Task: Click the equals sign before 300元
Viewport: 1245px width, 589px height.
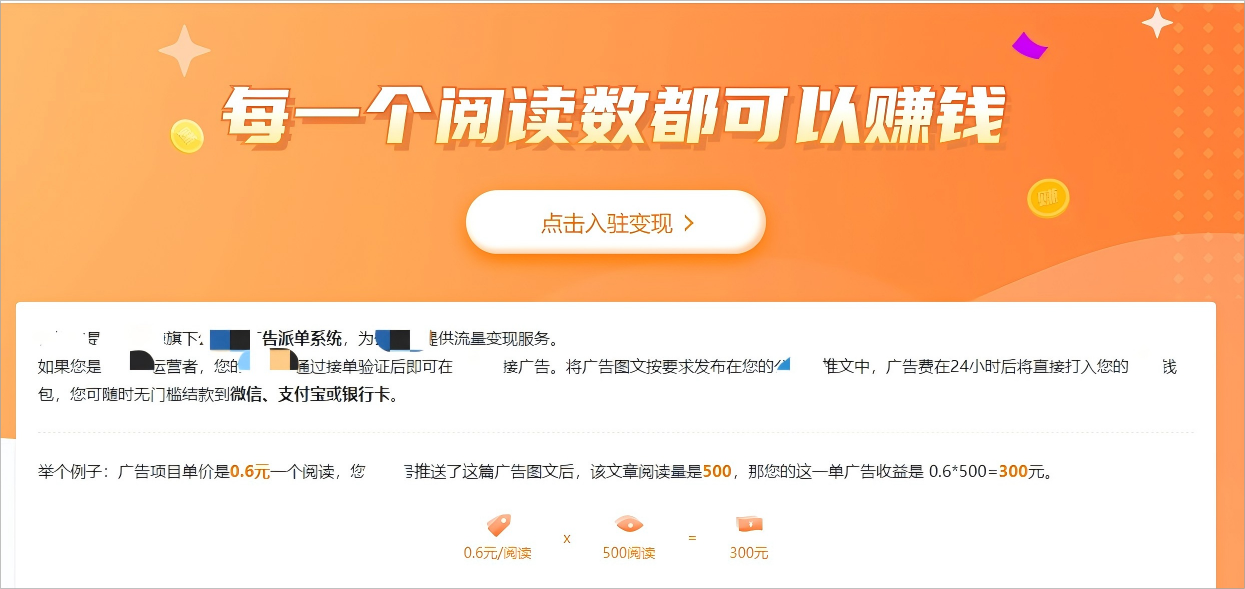Action: tap(692, 538)
